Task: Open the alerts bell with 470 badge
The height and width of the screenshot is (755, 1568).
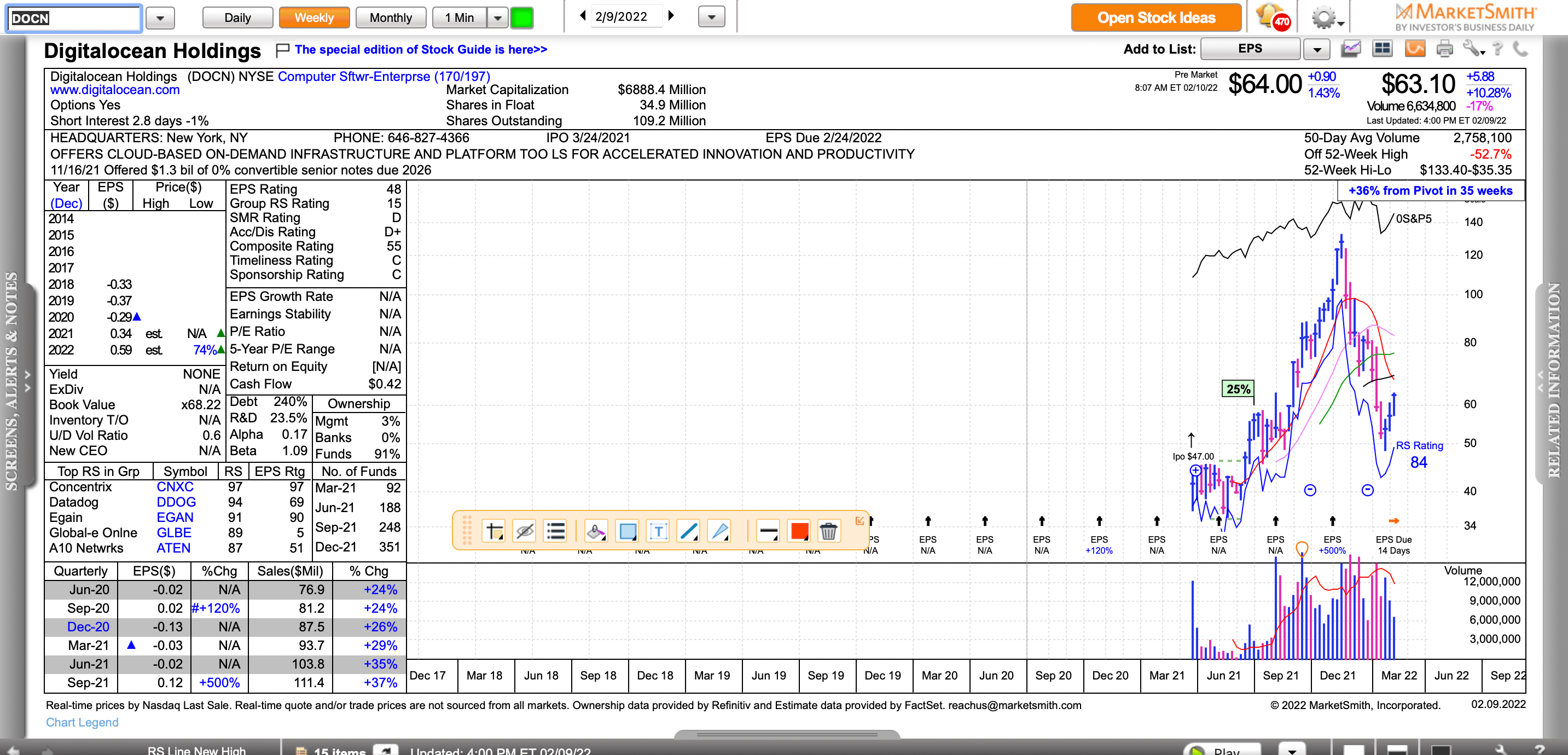Action: tap(1272, 18)
